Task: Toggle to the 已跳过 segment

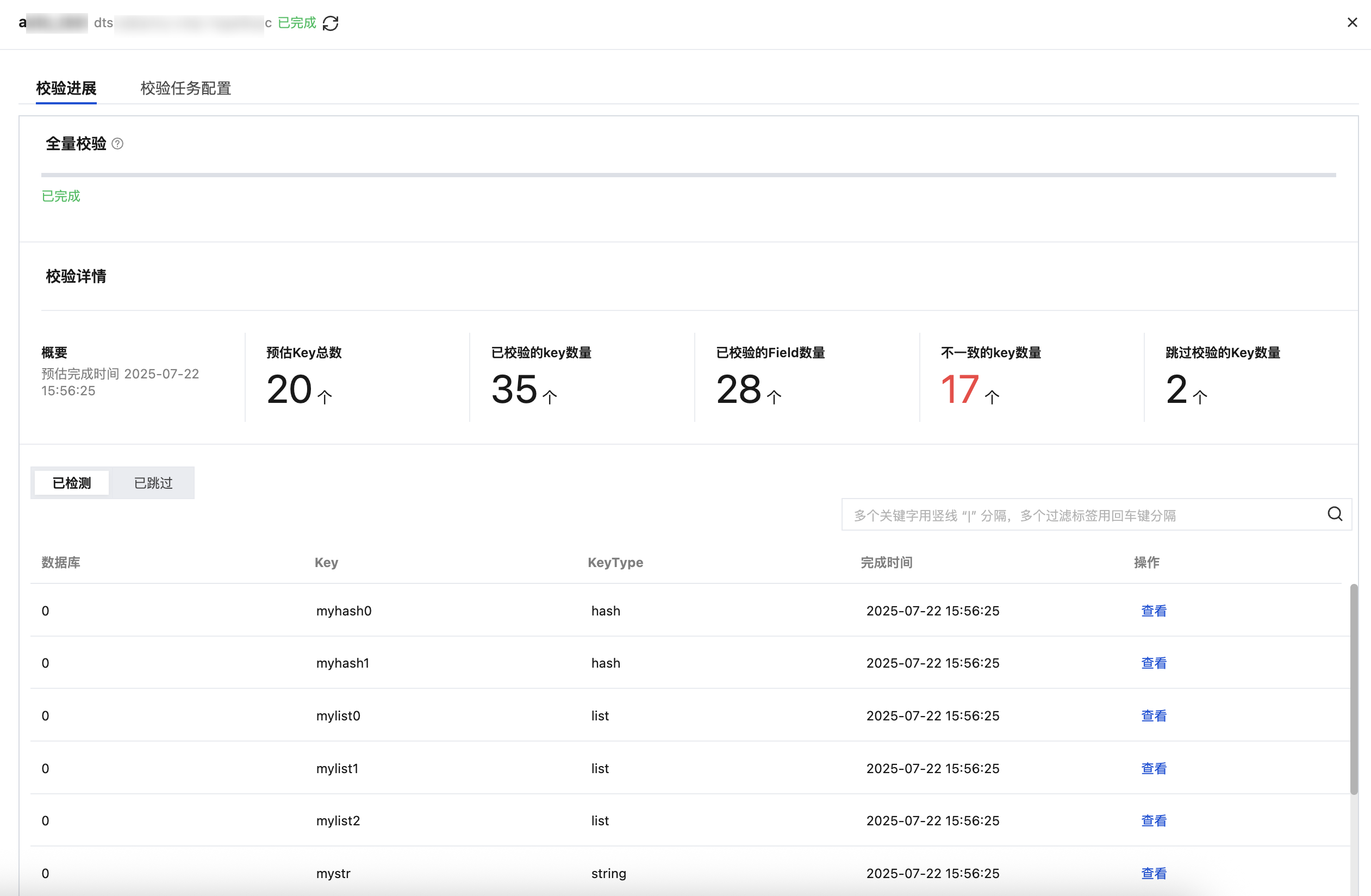Action: (153, 483)
